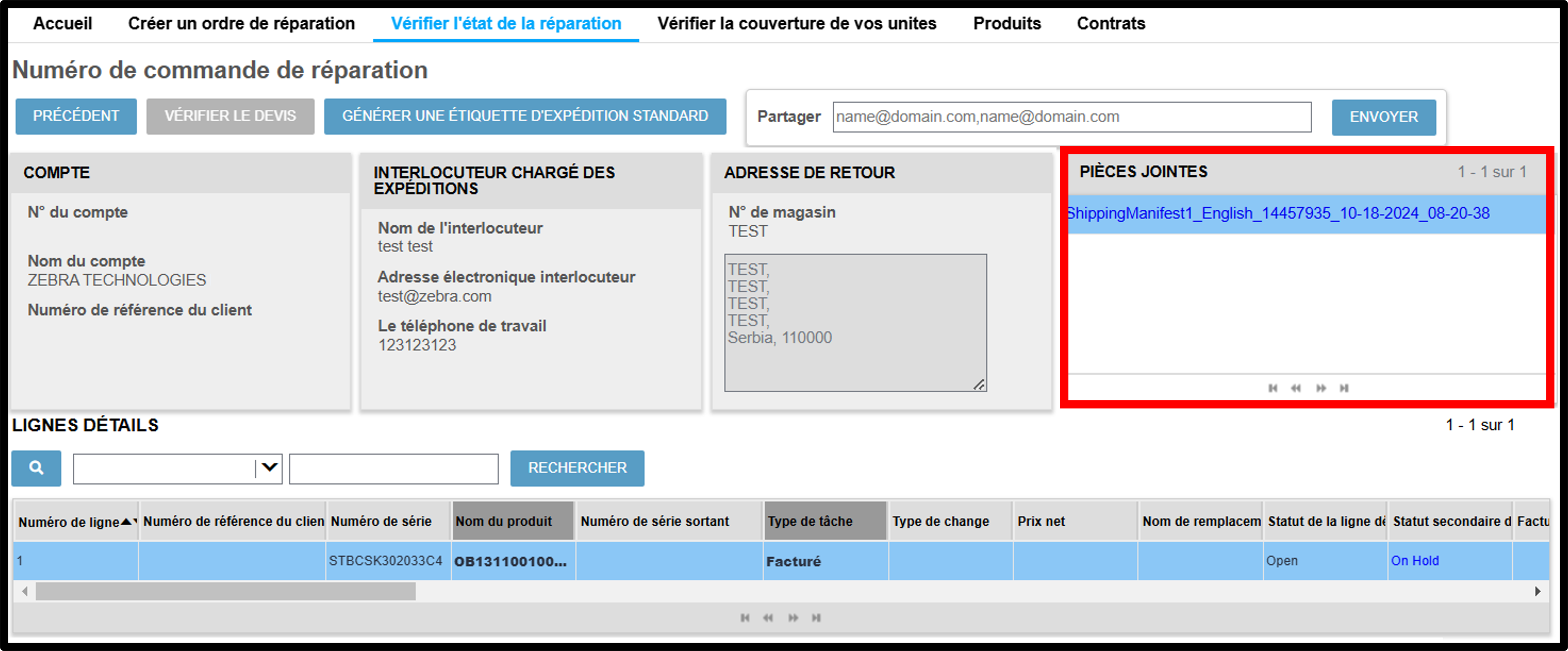Switch to the Contrats tab
The image size is (1568, 651).
click(x=1111, y=24)
